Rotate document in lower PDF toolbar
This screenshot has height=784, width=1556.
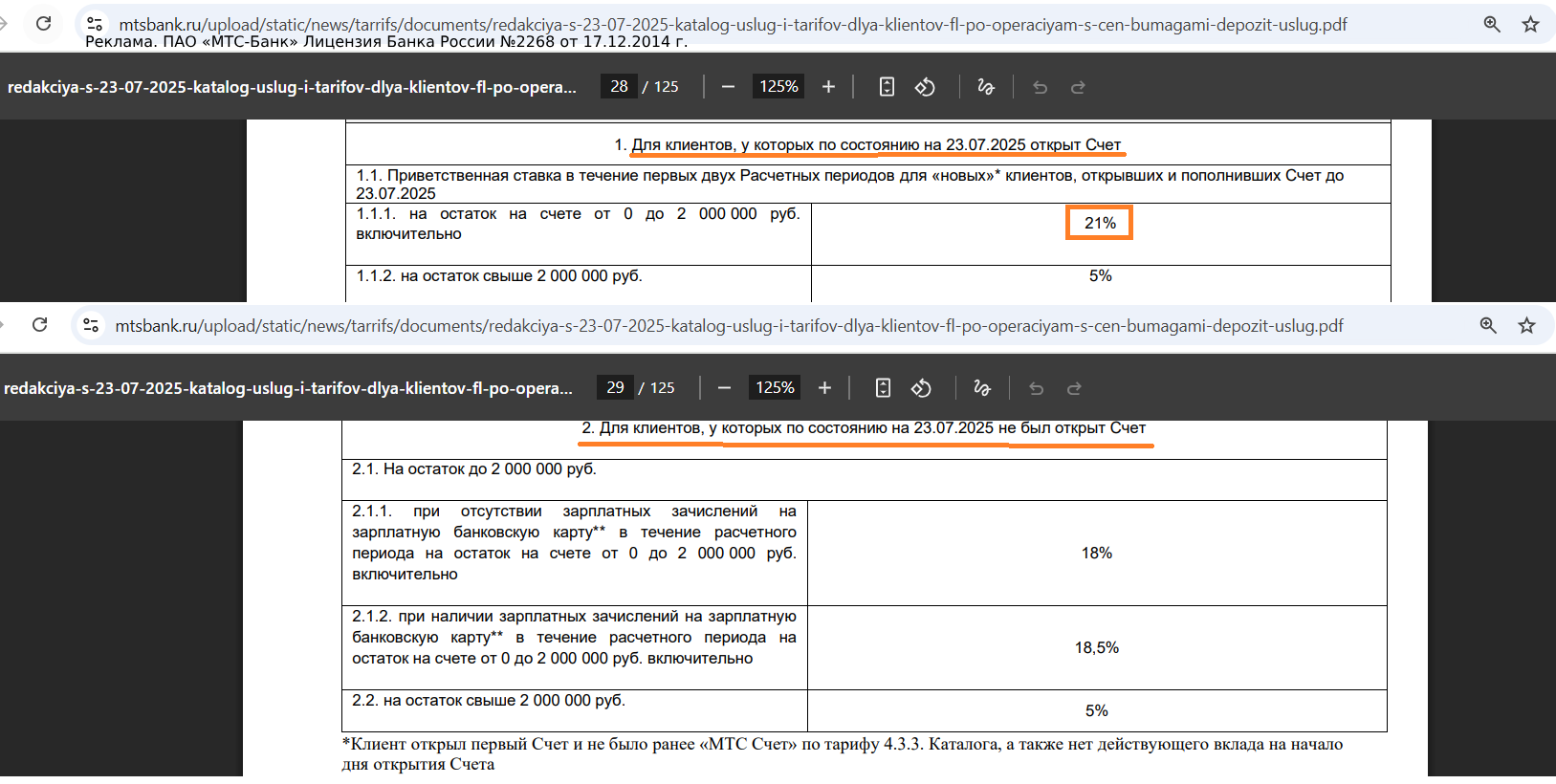tap(921, 387)
